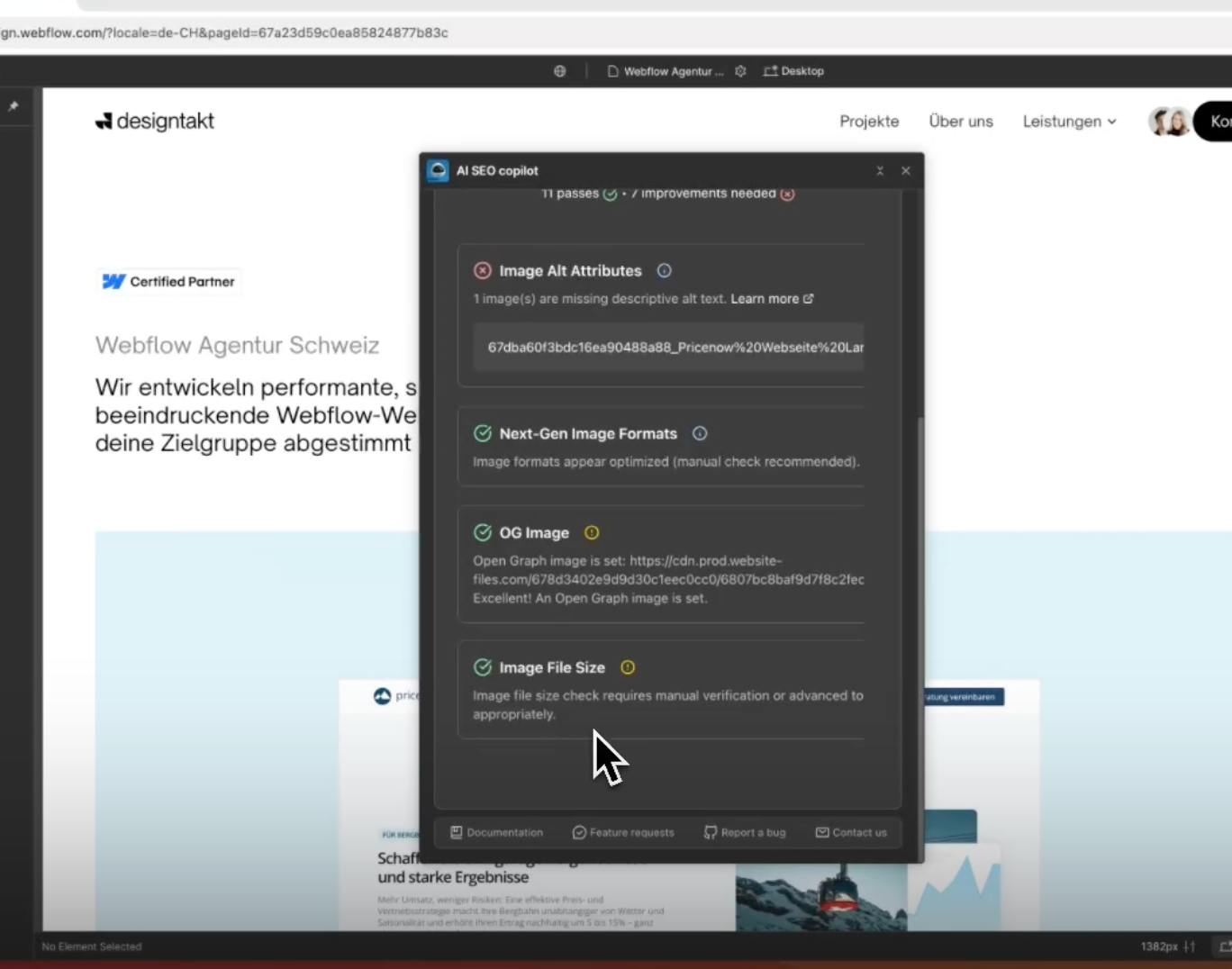Click the AI SEO copilot app logo icon
The image size is (1232, 969).
pos(439,170)
